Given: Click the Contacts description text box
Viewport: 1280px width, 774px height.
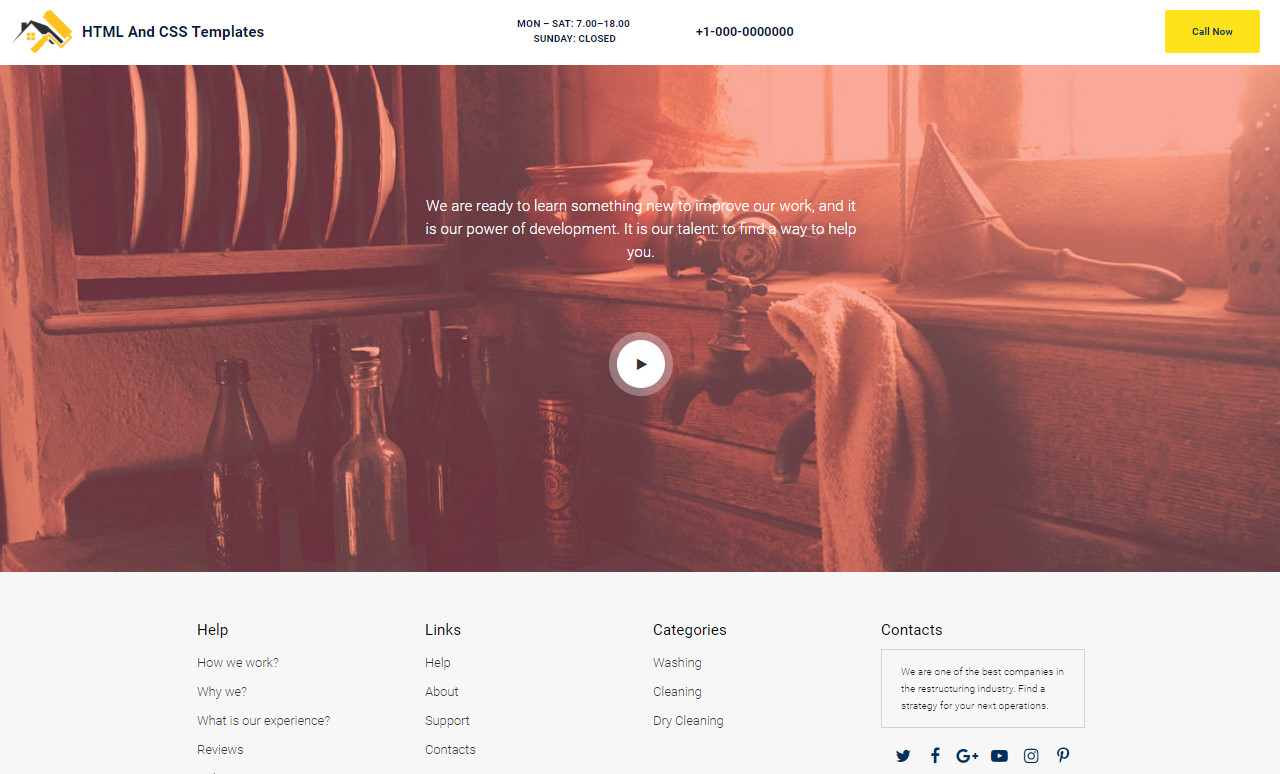Looking at the screenshot, I should click(982, 689).
